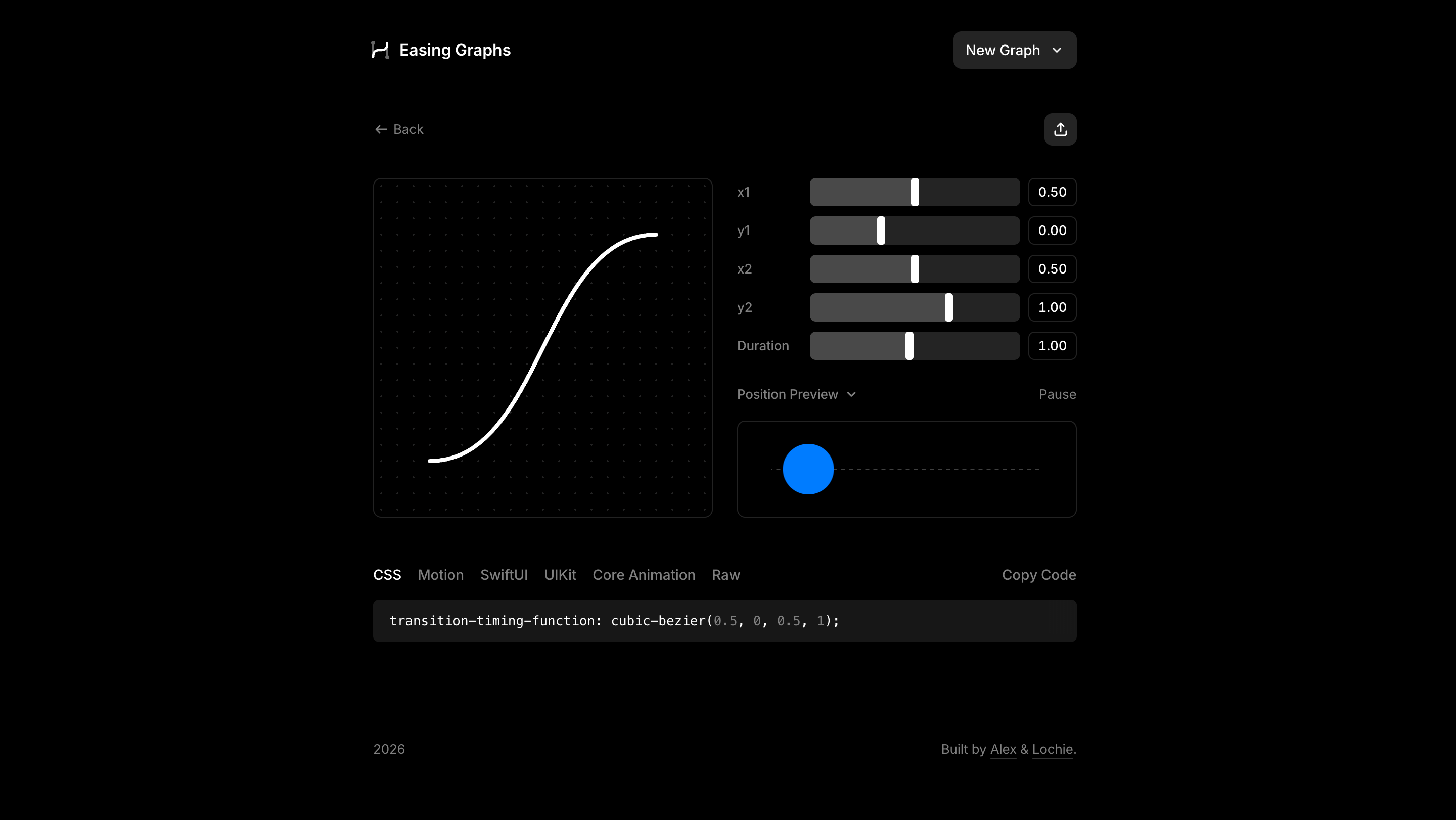
Task: Click the y1 value input field
Action: [1052, 231]
